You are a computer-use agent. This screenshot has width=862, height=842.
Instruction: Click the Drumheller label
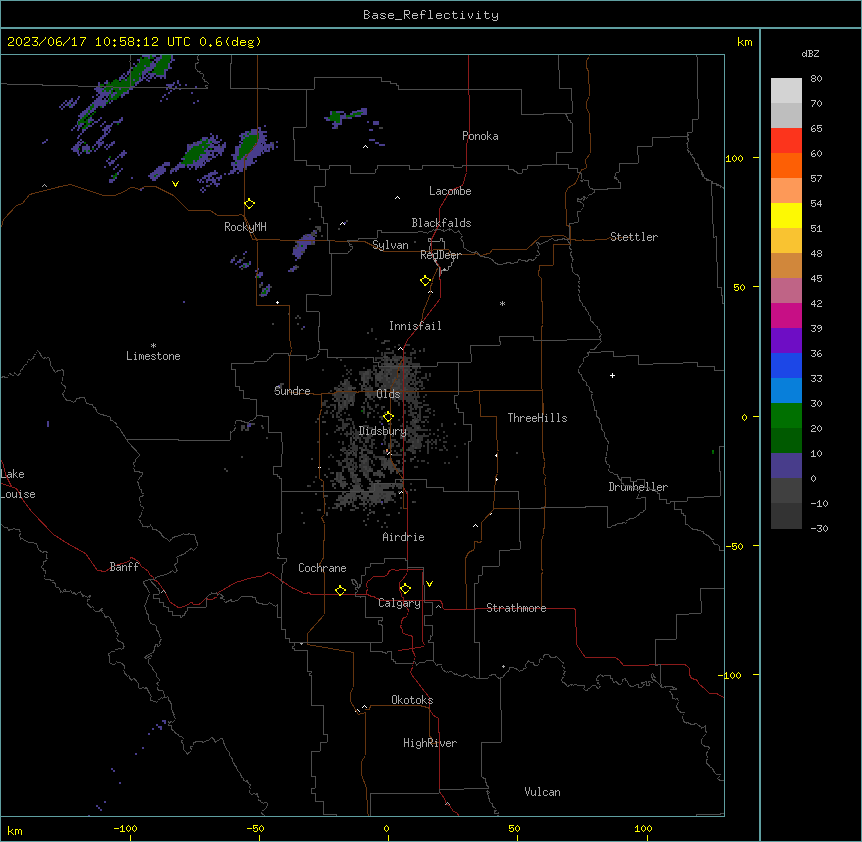tap(638, 487)
